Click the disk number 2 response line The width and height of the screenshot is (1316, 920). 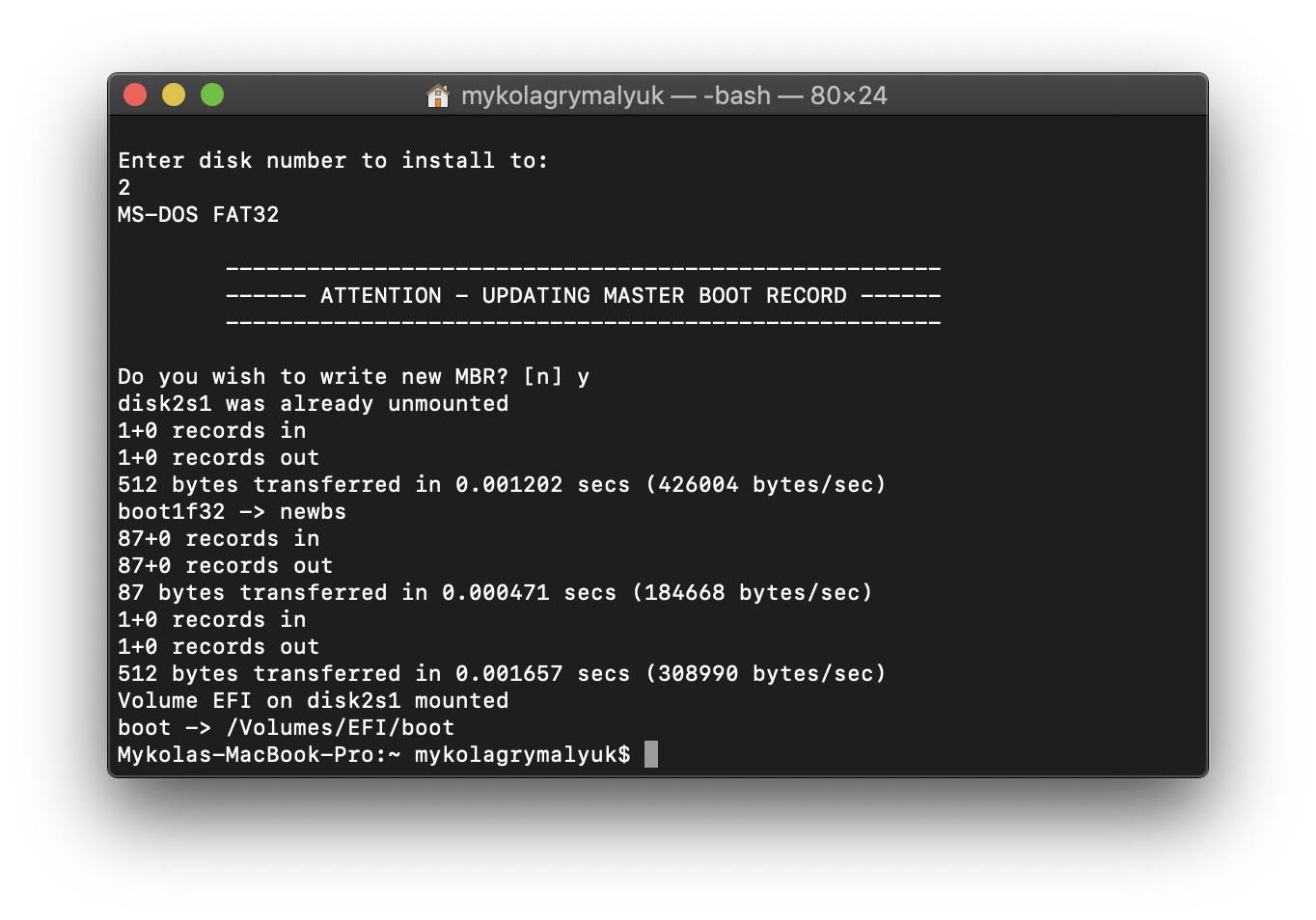(x=123, y=187)
